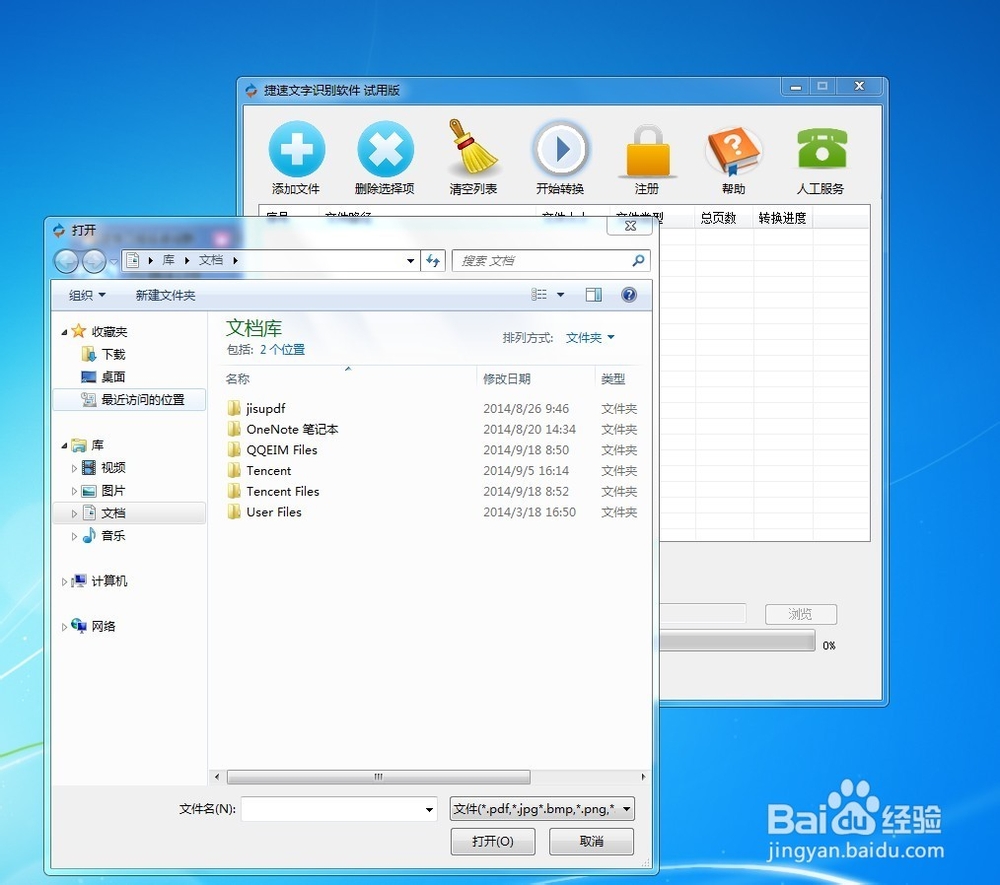The width and height of the screenshot is (1000, 885).
Task: Click the 人工服务 telephone icon
Action: coord(822,148)
